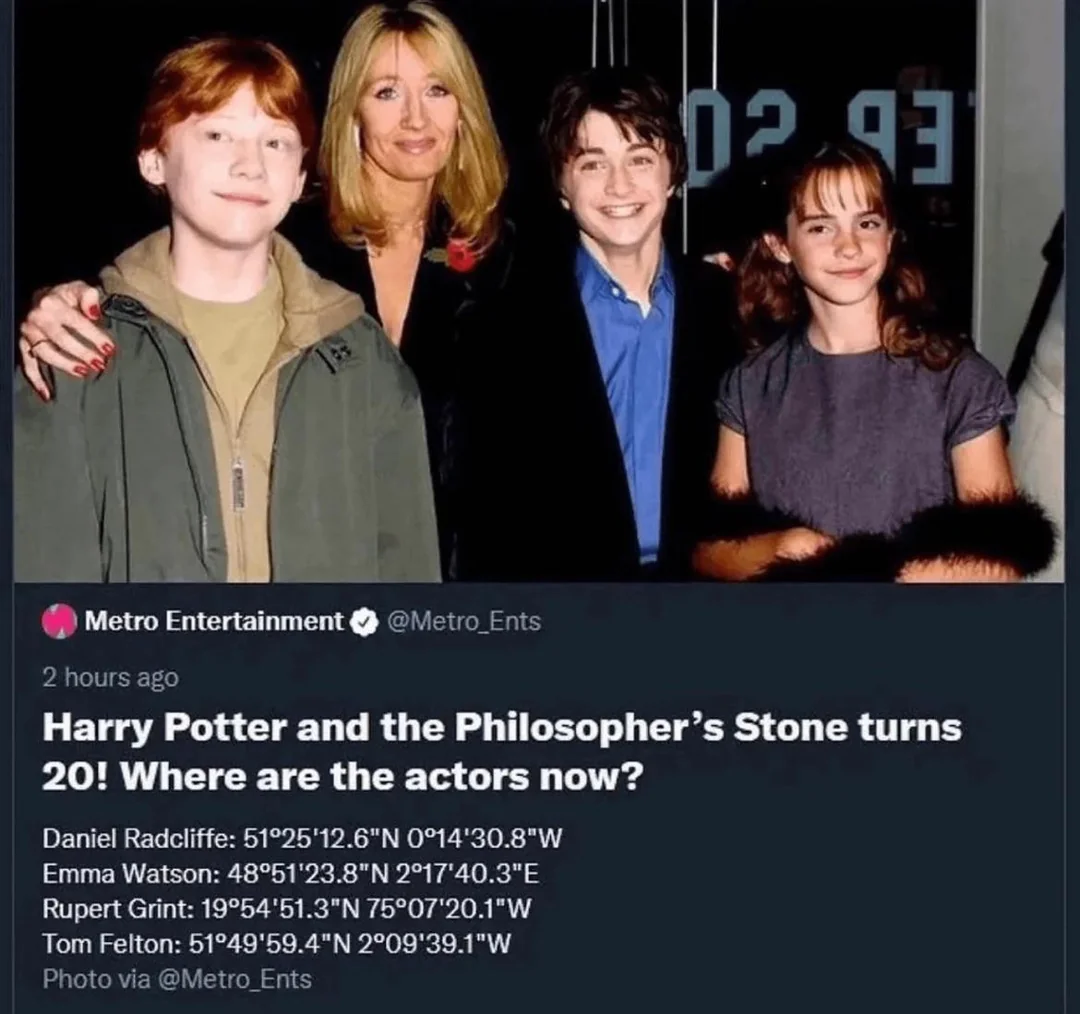Screen dimensions: 1080x1014
Task: Select the Tom Felton coordinates line
Action: tap(276, 943)
